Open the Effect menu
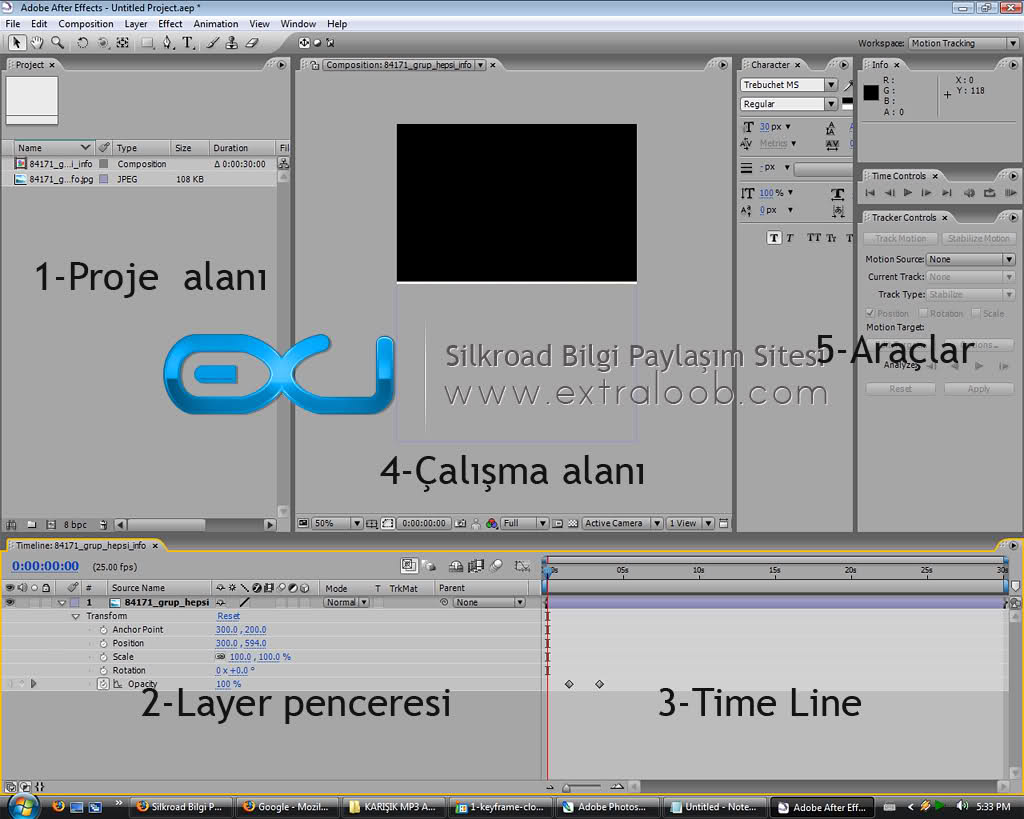 170,24
